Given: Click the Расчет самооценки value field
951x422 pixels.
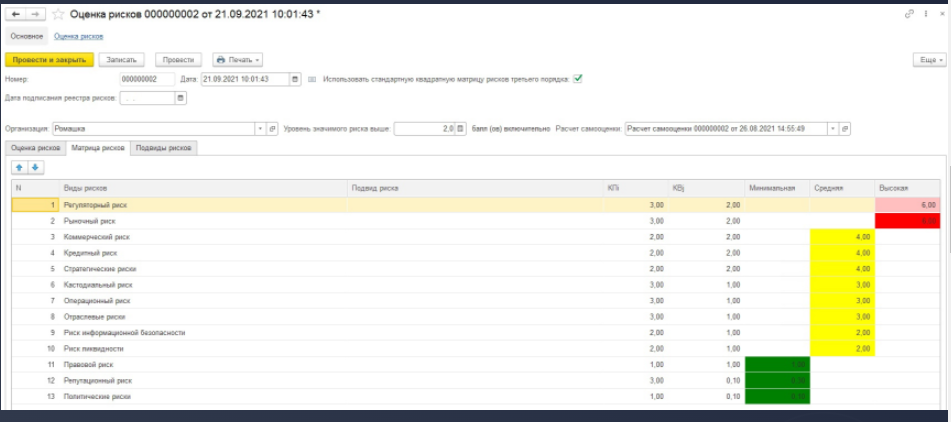Looking at the screenshot, I should coord(726,129).
